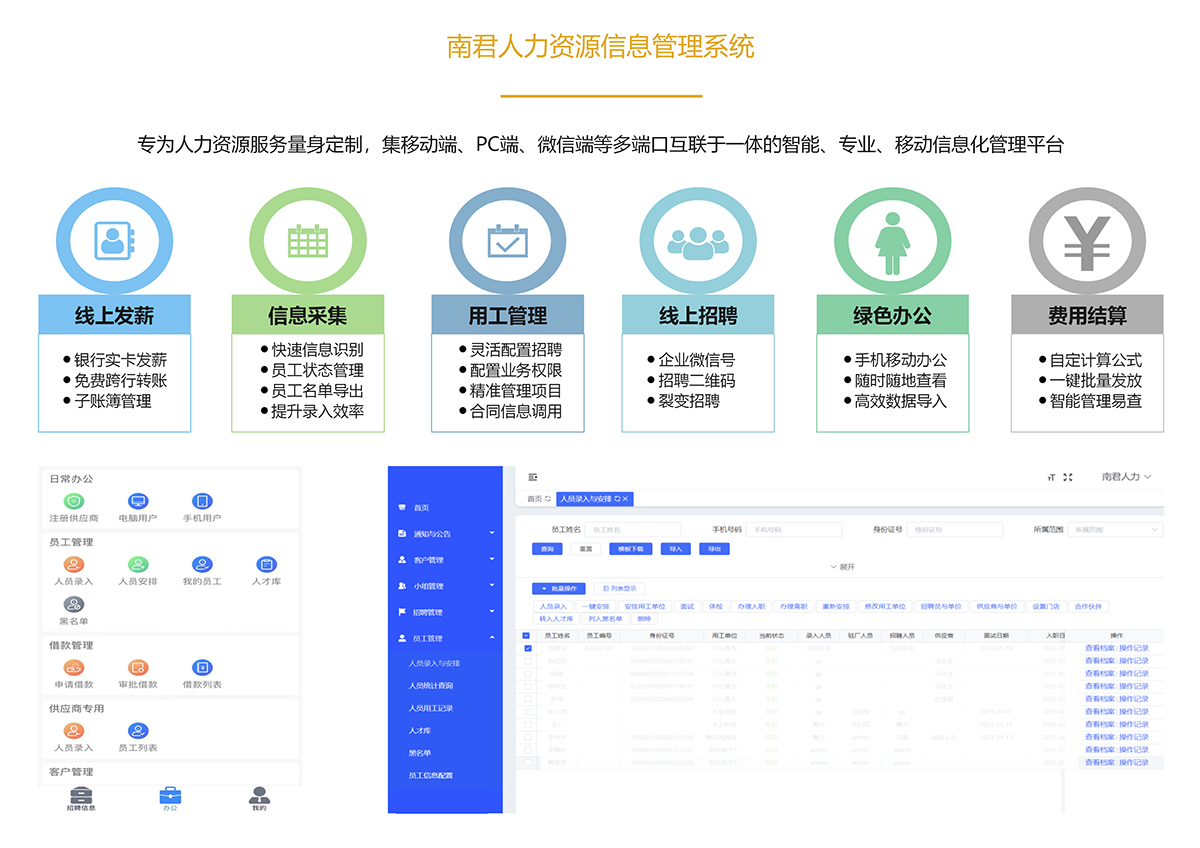Switch to the 首页 tab
This screenshot has height=848, width=1200.
click(536, 498)
